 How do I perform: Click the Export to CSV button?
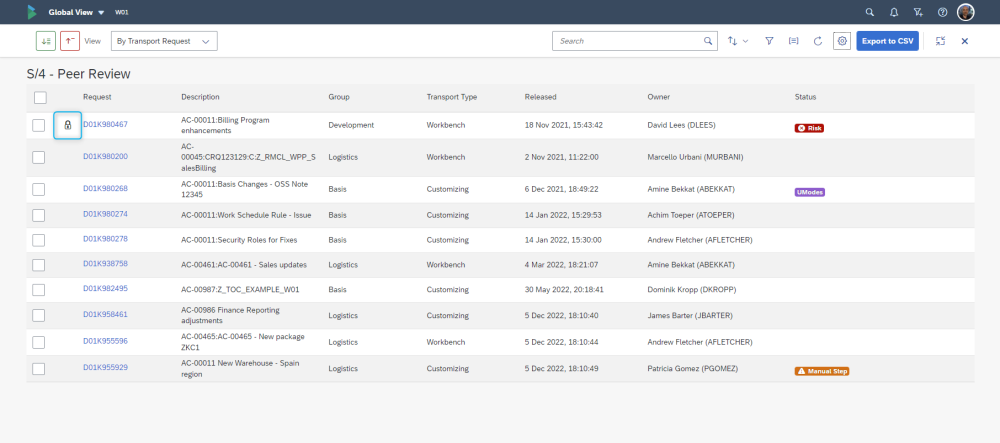887,41
